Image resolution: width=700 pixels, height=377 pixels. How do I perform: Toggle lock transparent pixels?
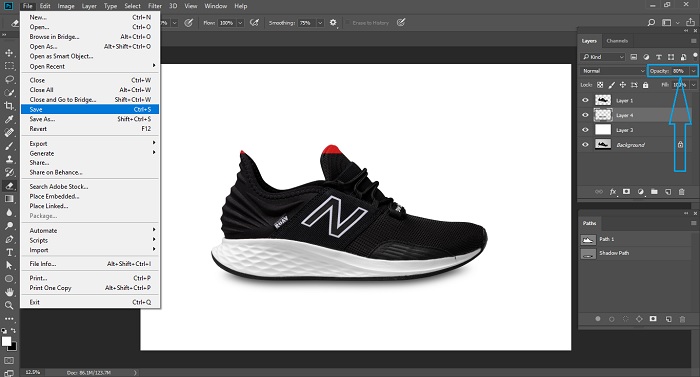click(600, 85)
